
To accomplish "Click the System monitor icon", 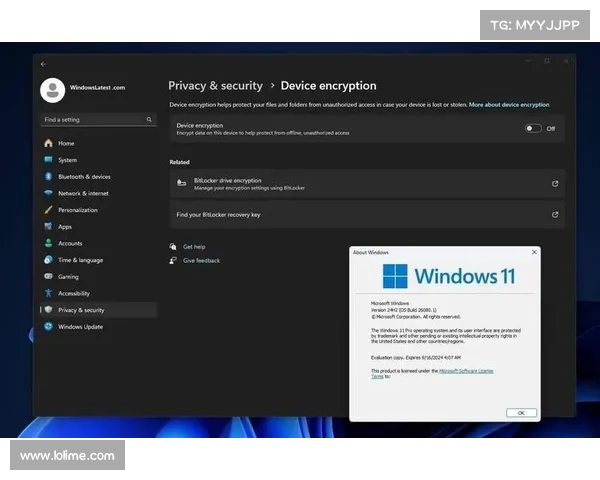I will click(48, 160).
